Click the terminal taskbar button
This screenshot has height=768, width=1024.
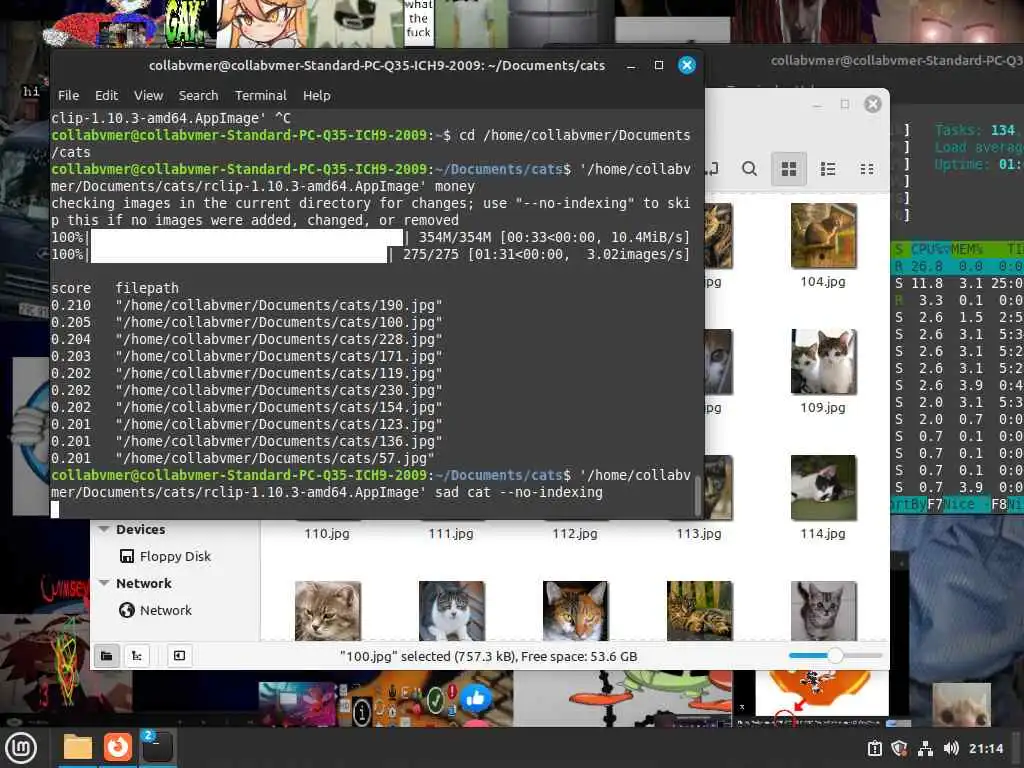[157, 747]
